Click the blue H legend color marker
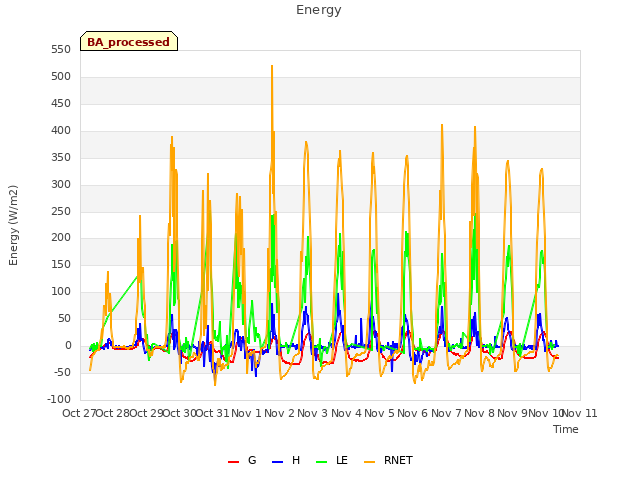The width and height of the screenshot is (640, 480). click(x=277, y=462)
